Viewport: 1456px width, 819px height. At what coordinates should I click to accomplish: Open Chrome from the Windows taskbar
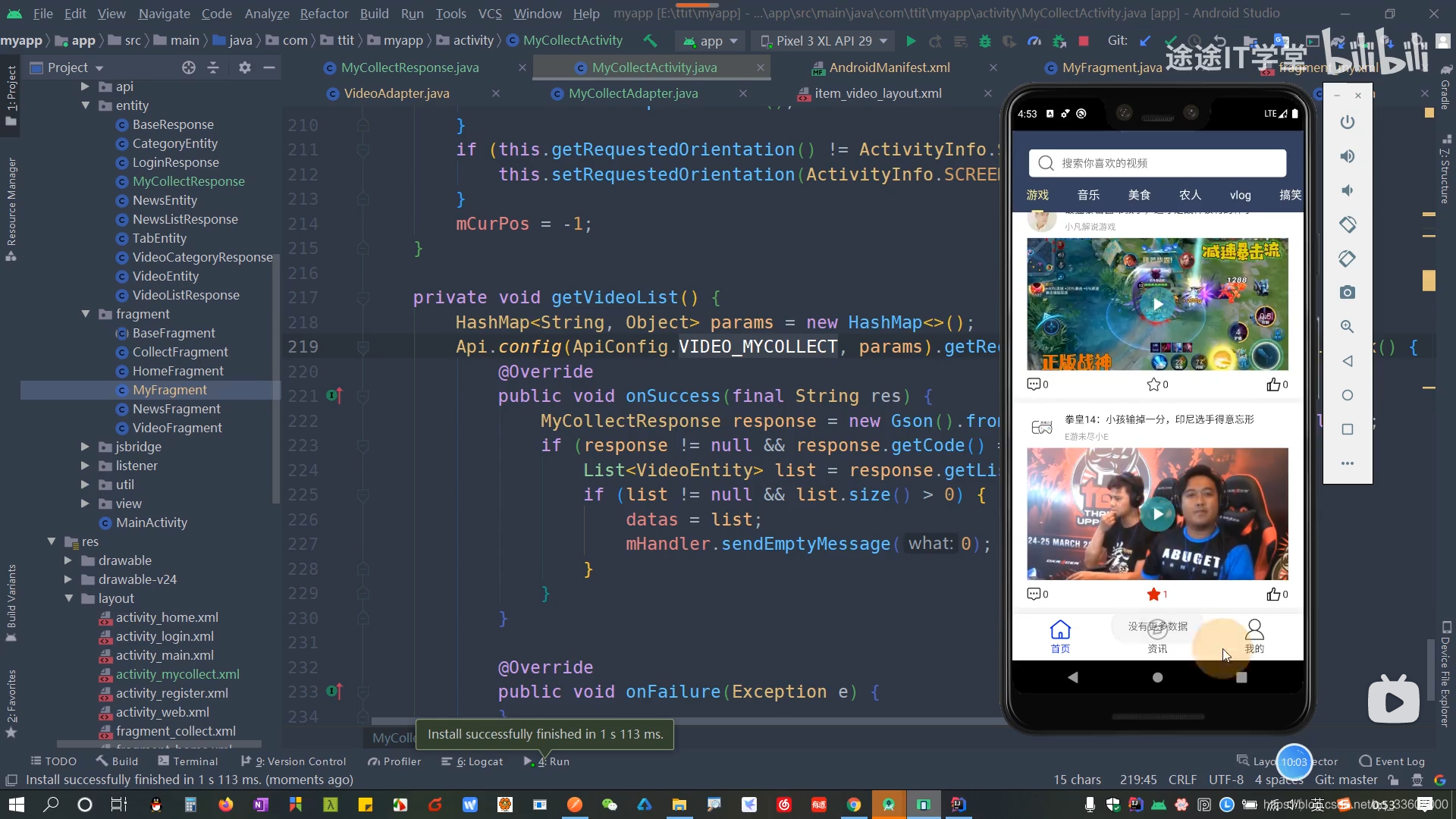tap(854, 805)
